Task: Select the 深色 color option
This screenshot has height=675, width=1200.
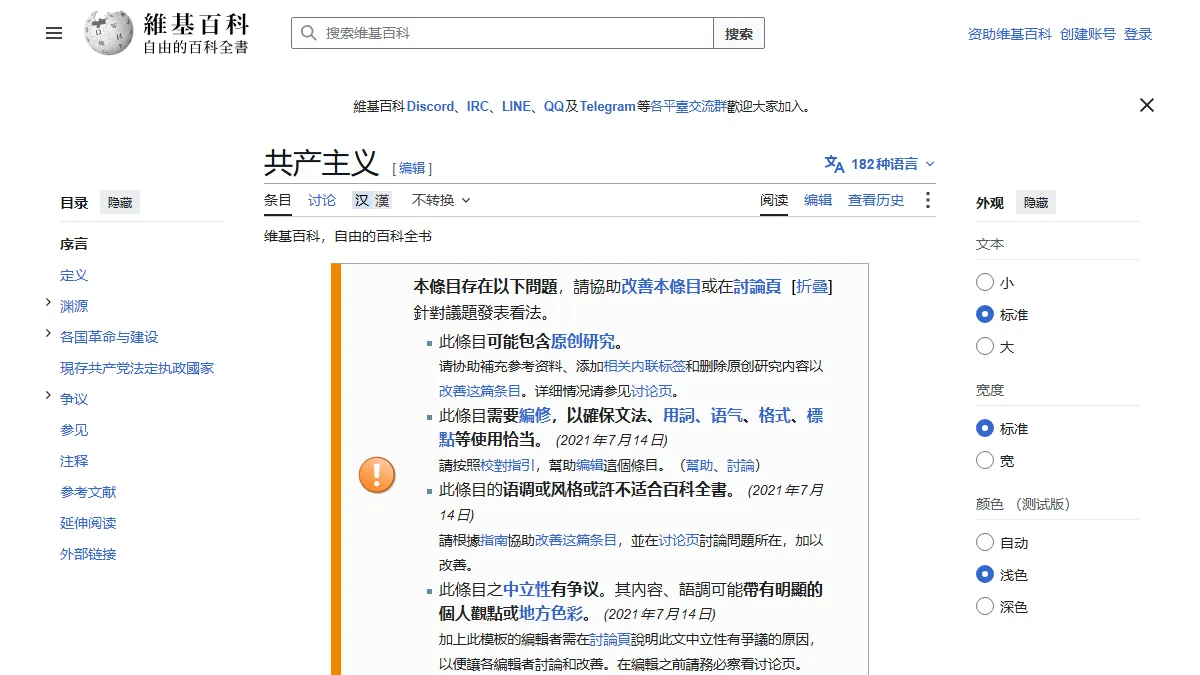Action: 985,607
